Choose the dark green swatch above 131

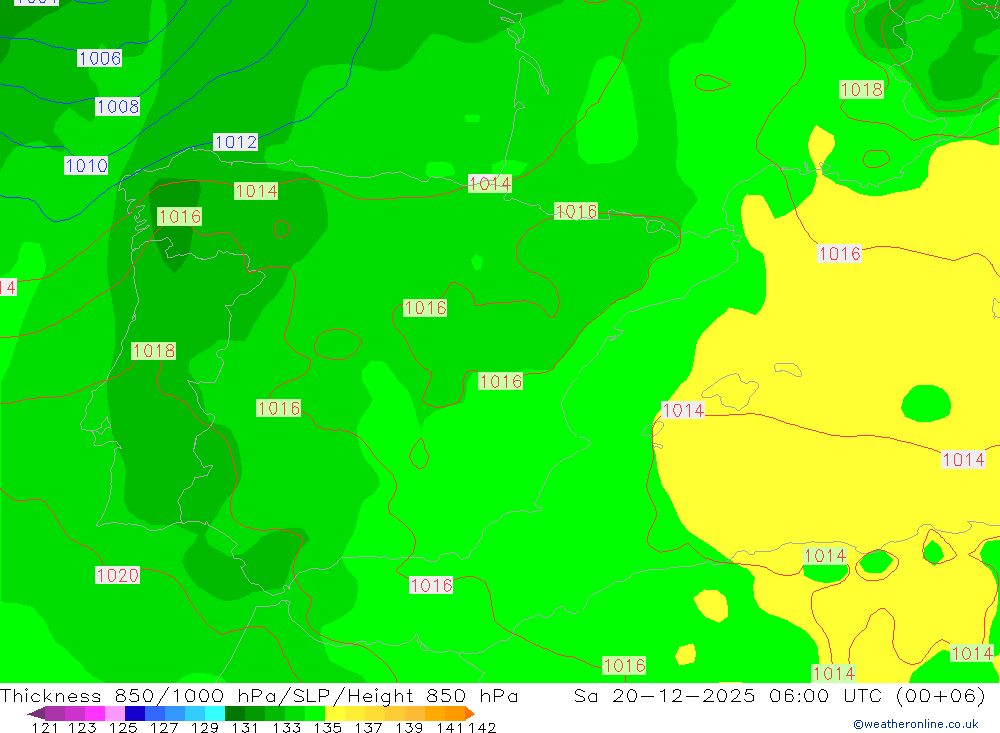[235, 713]
